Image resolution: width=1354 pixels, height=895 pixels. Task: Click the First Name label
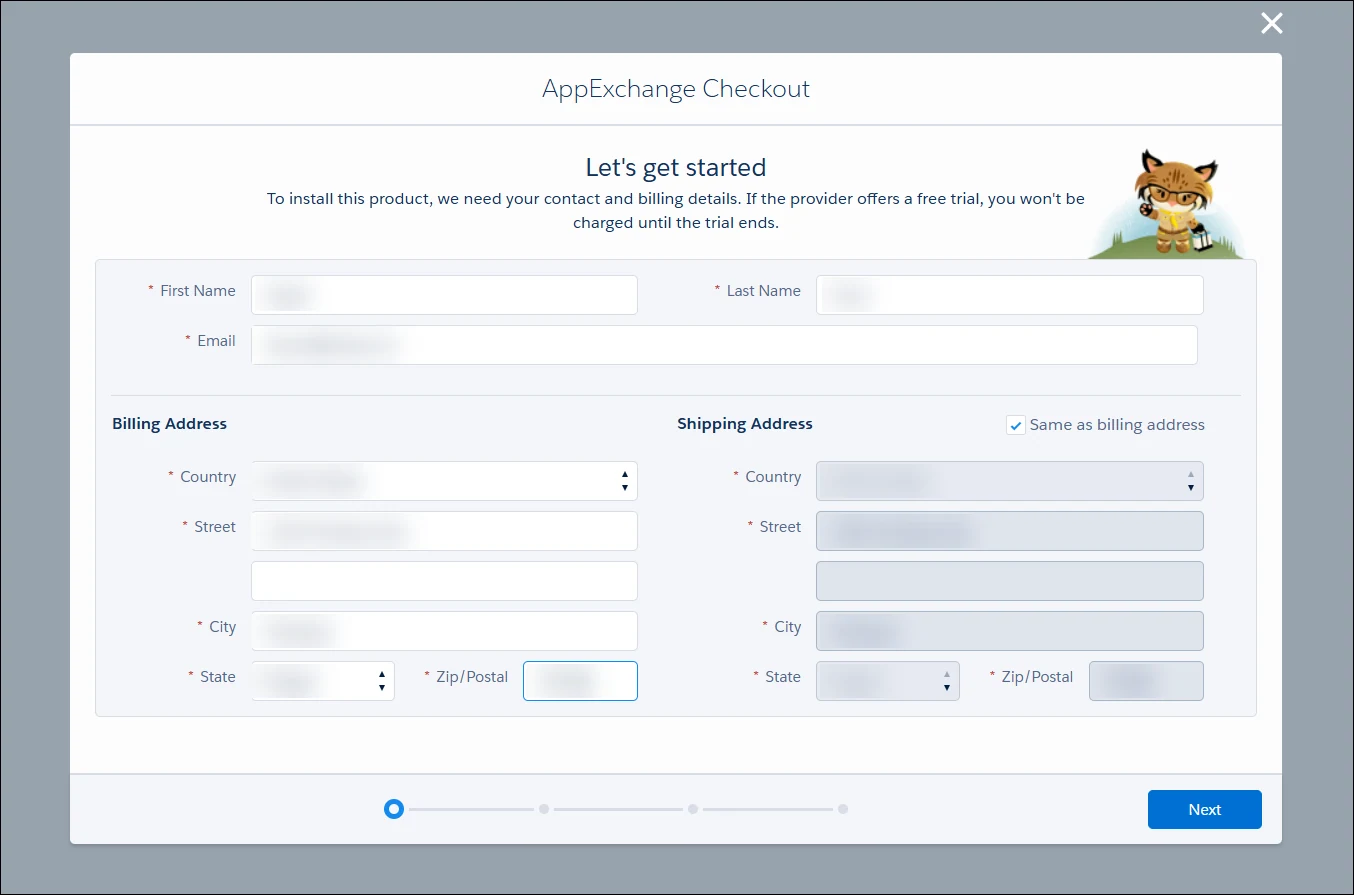point(198,291)
